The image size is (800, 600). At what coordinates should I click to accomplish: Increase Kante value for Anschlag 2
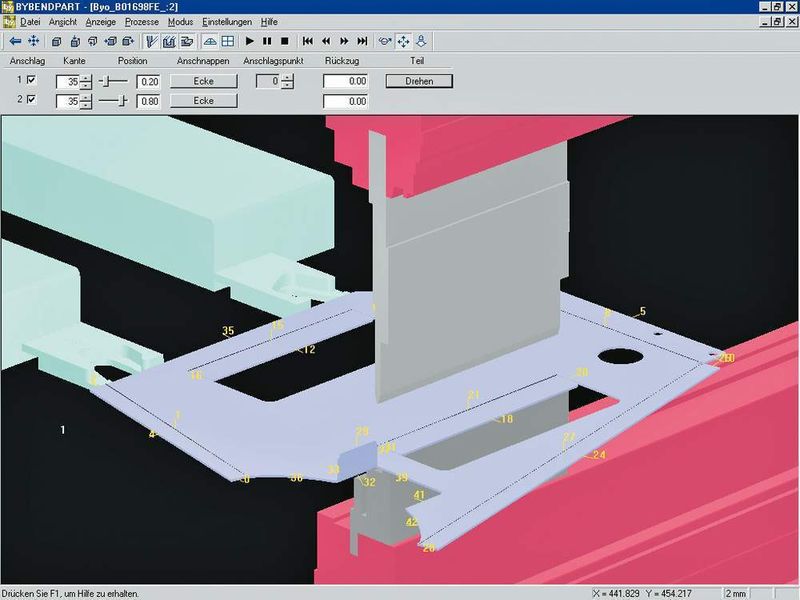point(86,98)
